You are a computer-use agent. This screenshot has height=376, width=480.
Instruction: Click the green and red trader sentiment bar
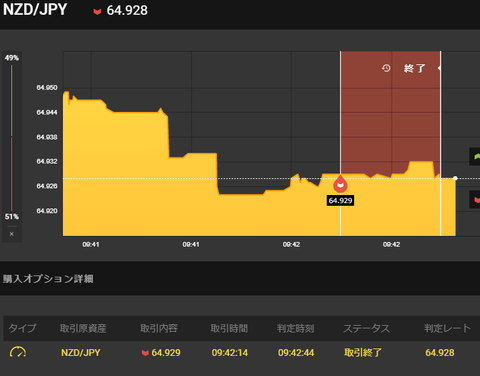(12, 138)
